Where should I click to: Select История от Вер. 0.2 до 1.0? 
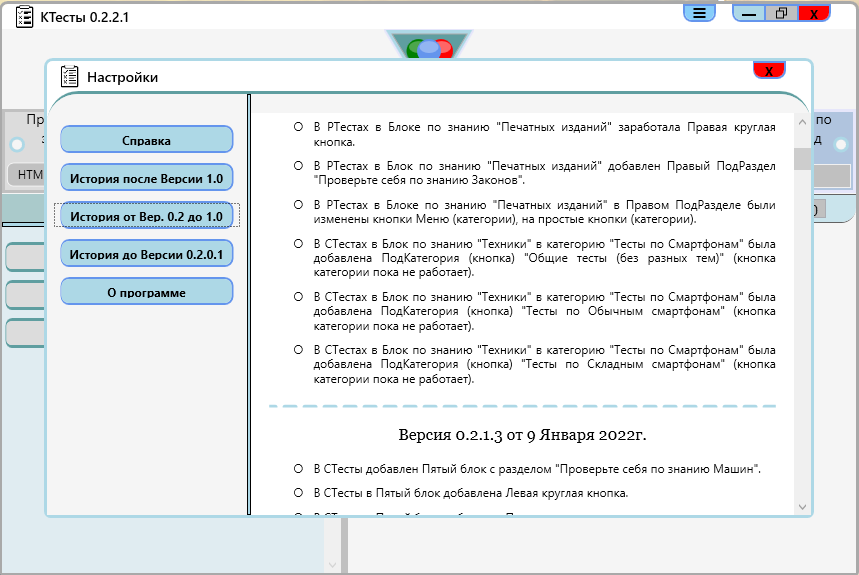click(x=146, y=216)
